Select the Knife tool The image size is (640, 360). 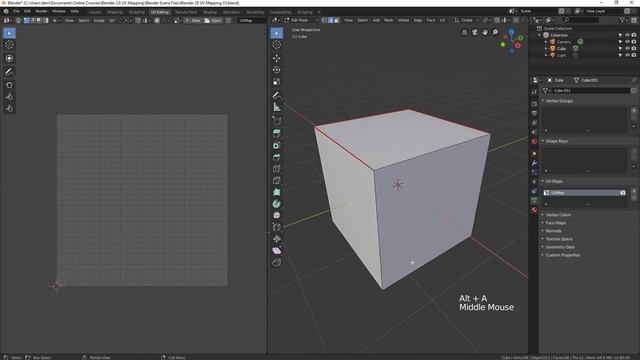coord(277,180)
